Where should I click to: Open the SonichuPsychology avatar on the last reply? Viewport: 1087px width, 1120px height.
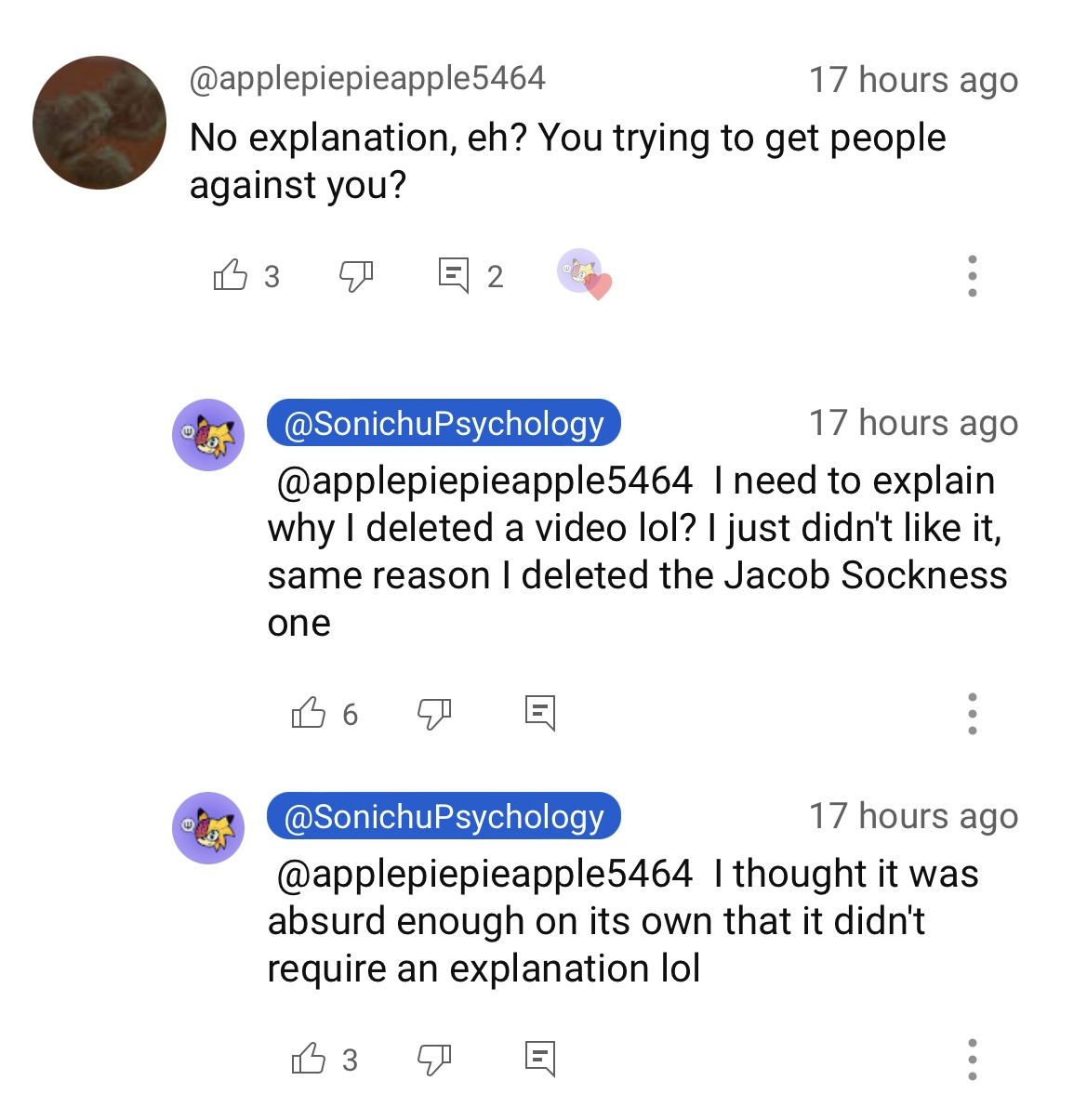(208, 828)
